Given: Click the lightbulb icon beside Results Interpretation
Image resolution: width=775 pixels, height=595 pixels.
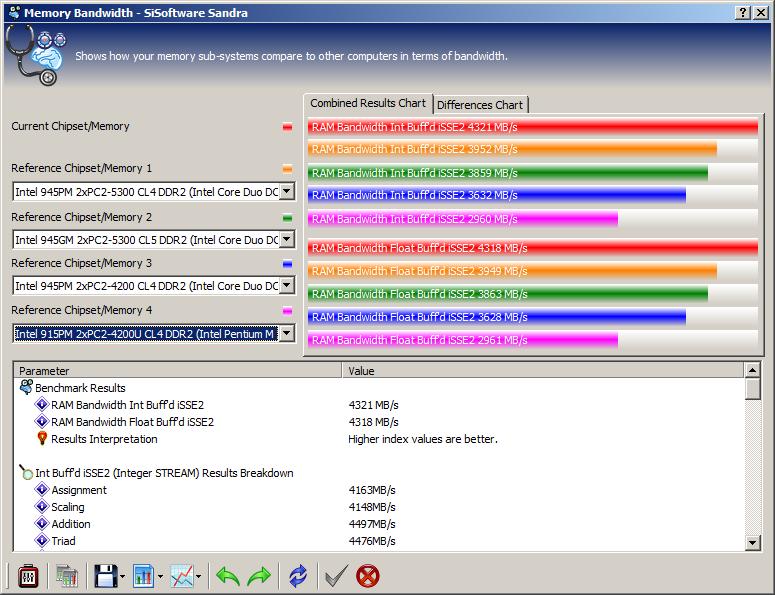Looking at the screenshot, I should [42, 438].
